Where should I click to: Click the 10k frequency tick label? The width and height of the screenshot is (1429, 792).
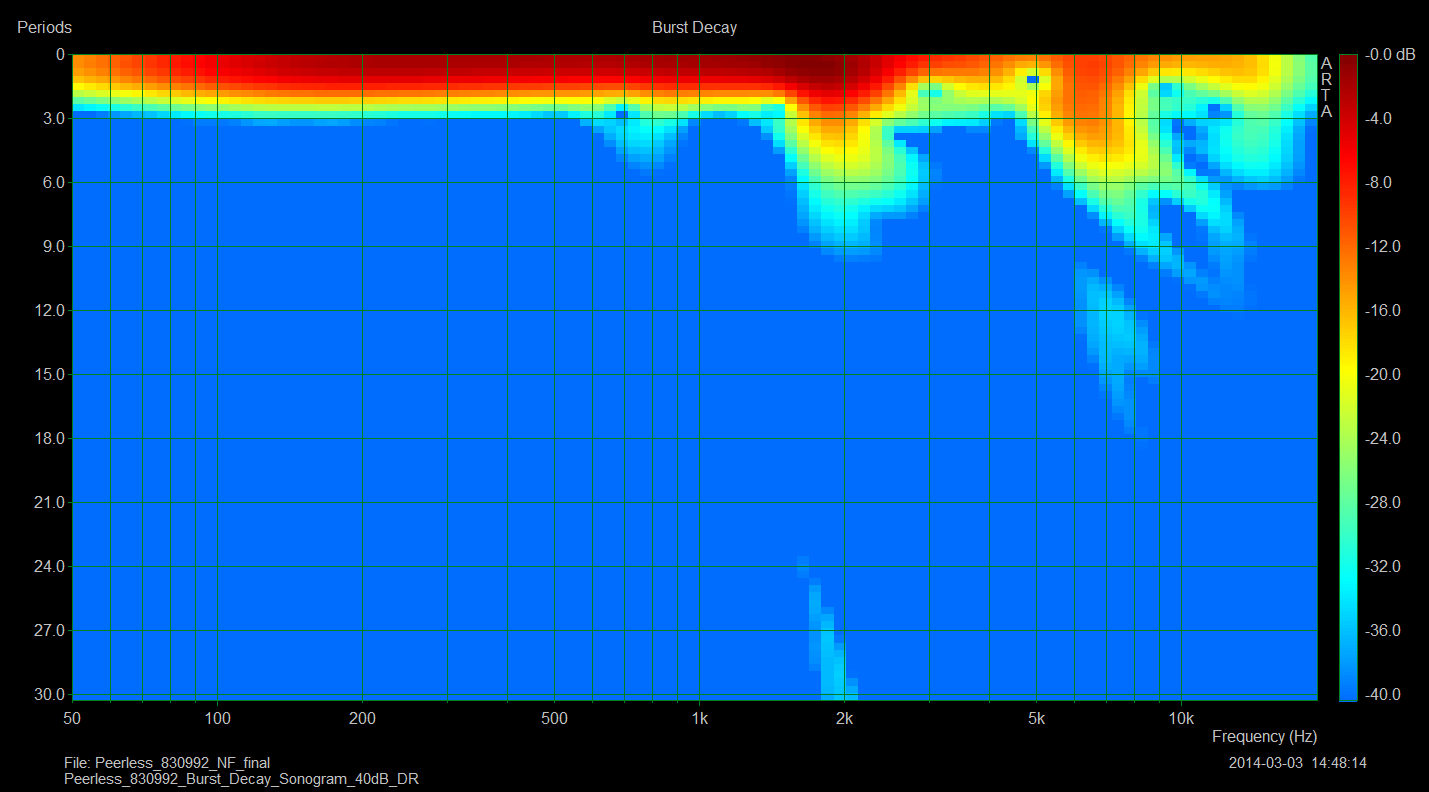1181,719
